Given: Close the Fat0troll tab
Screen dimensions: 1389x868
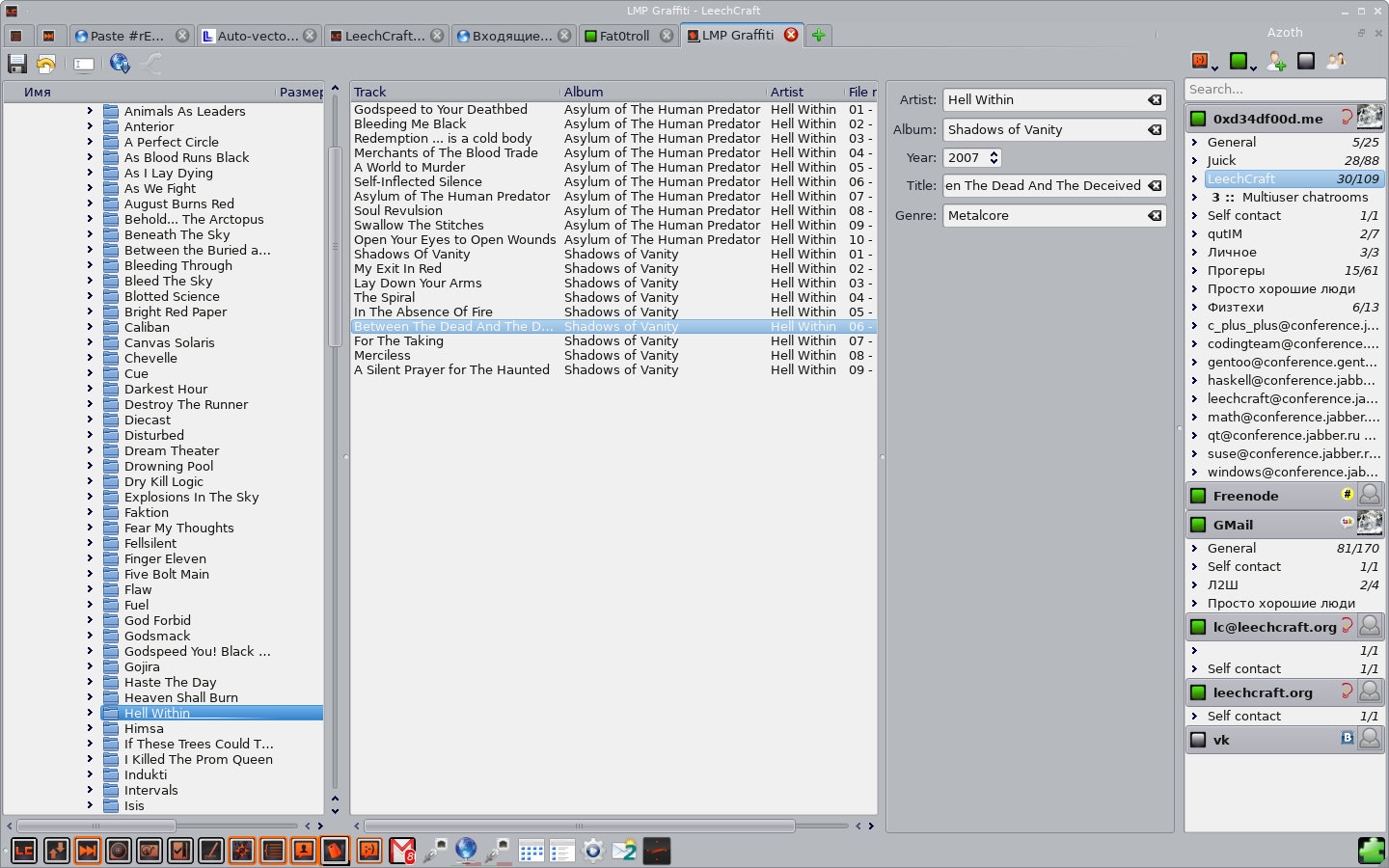Looking at the screenshot, I should pos(666,36).
